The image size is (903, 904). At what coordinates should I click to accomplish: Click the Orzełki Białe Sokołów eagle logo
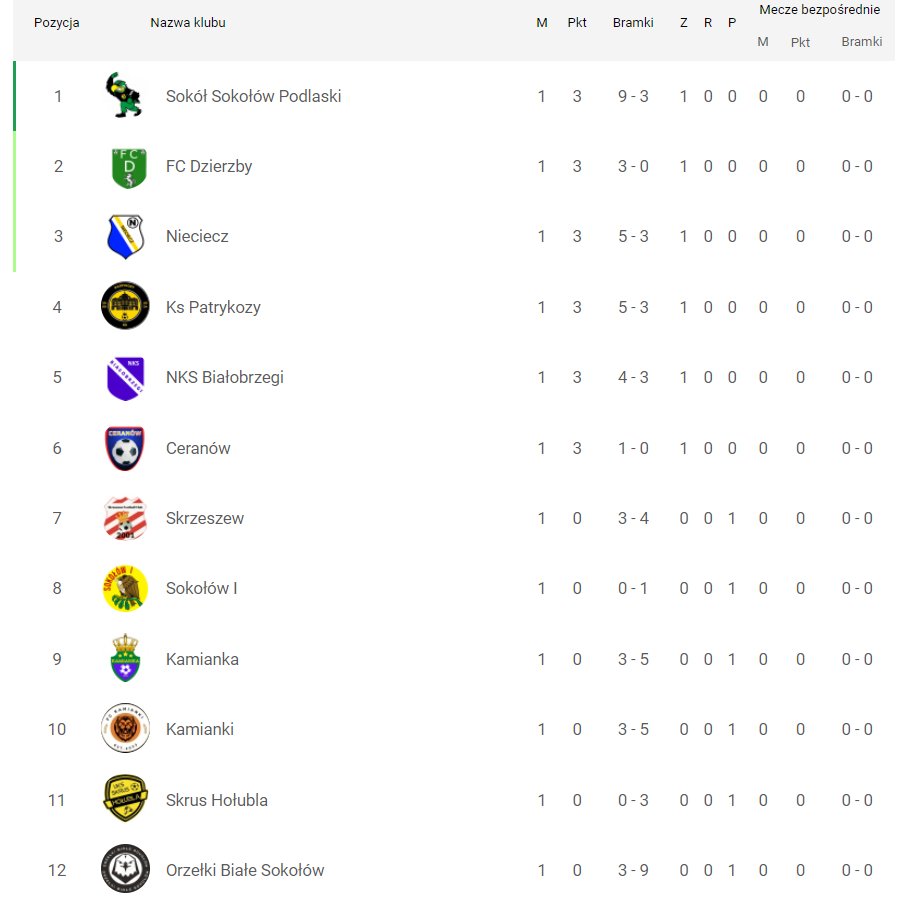125,869
